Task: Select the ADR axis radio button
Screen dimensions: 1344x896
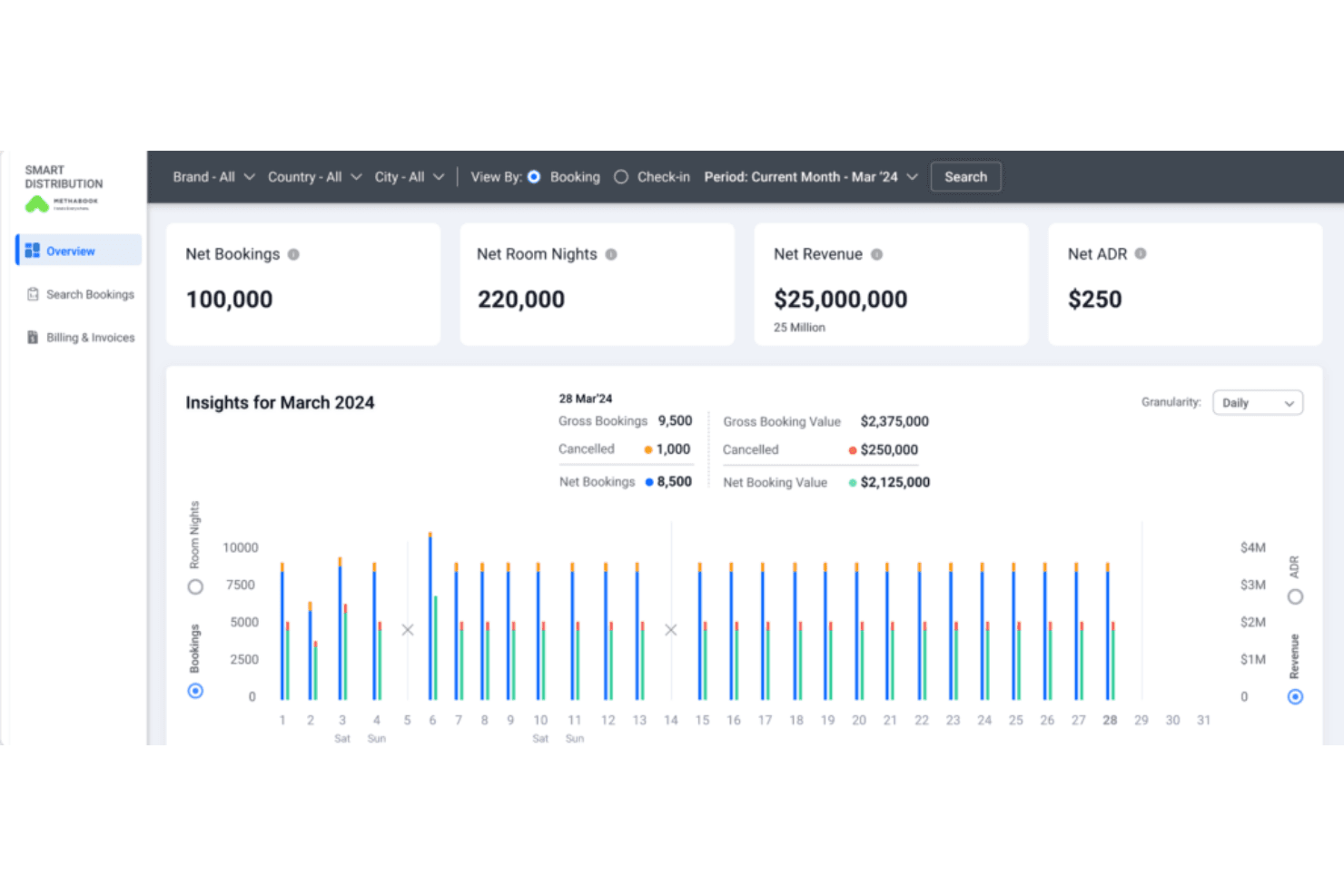Action: (1296, 596)
